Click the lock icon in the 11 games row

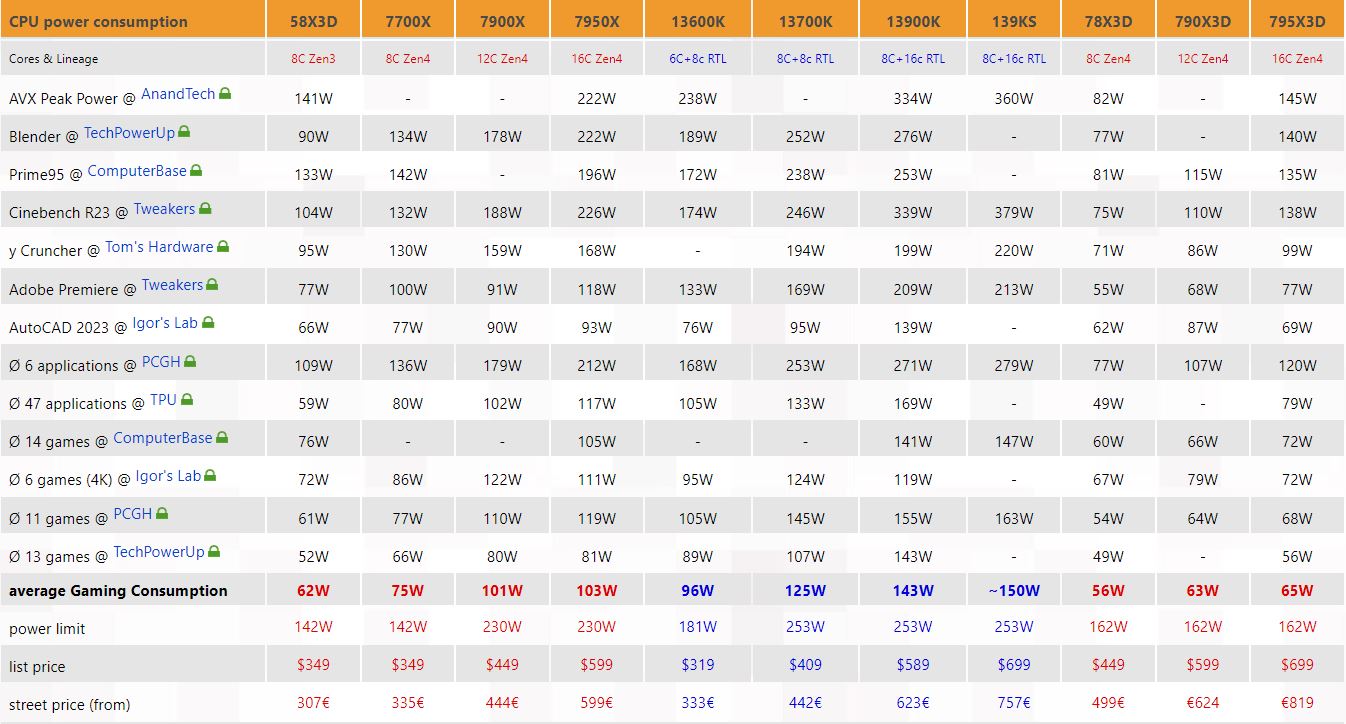(x=162, y=513)
